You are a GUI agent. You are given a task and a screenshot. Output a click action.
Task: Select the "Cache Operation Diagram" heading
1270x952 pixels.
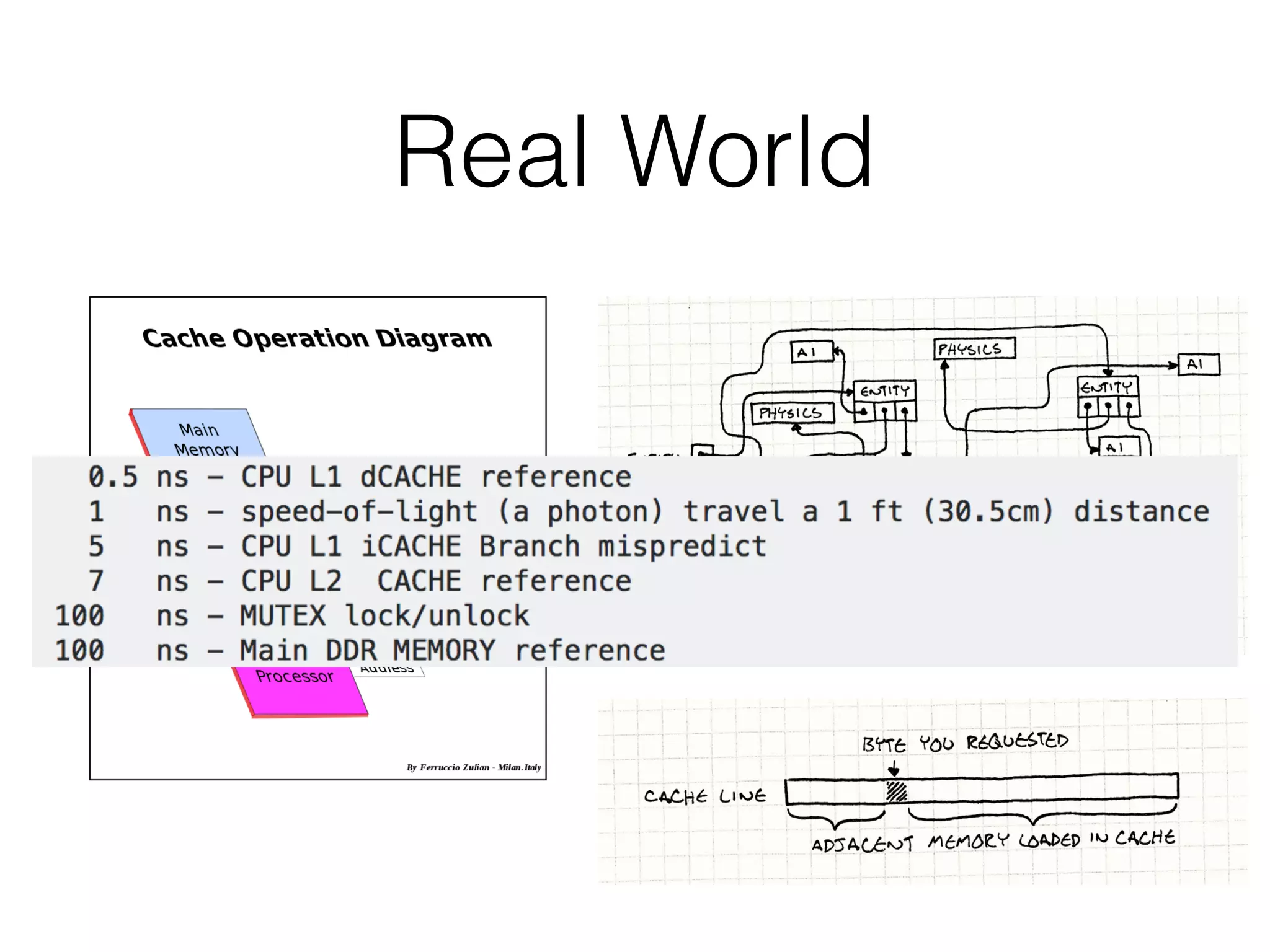(317, 338)
